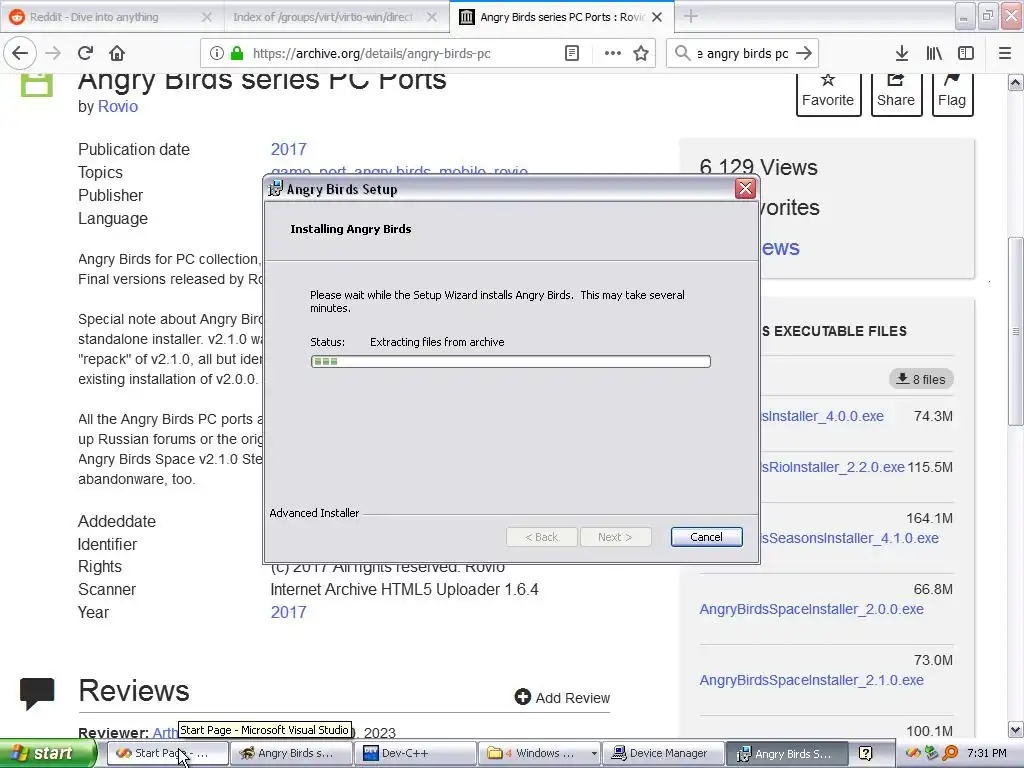Close the Angry Birds Setup dialog
The image size is (1024, 768).
(745, 189)
